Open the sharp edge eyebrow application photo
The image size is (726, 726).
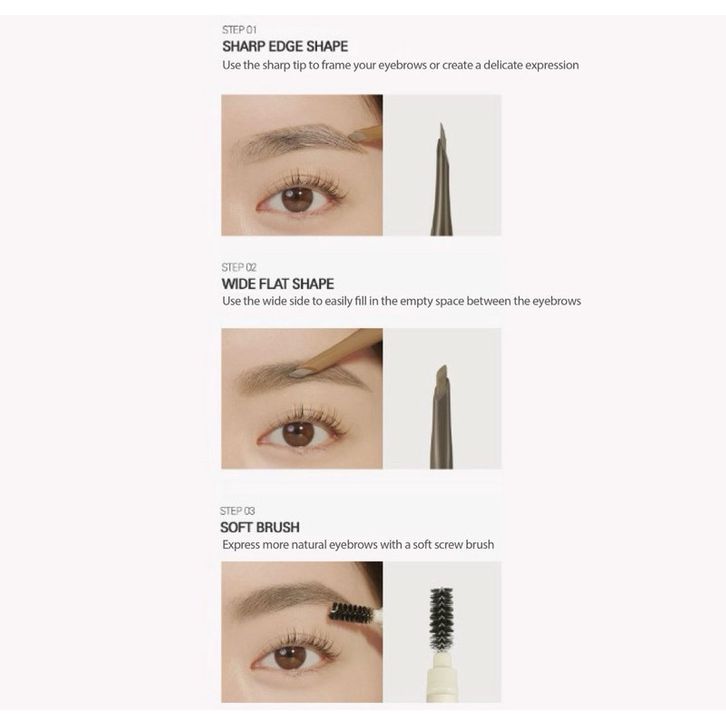(302, 165)
